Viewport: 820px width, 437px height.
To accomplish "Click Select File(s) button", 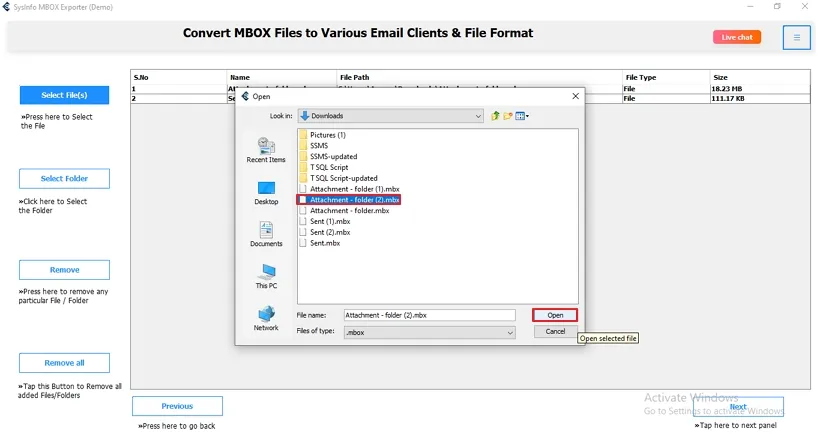I will [x=64, y=95].
